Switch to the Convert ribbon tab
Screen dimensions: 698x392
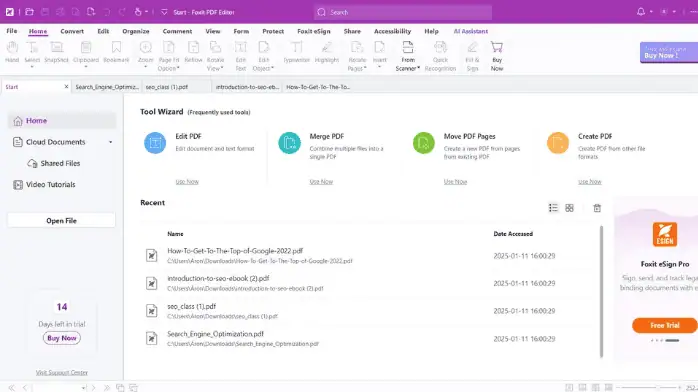[72, 31]
